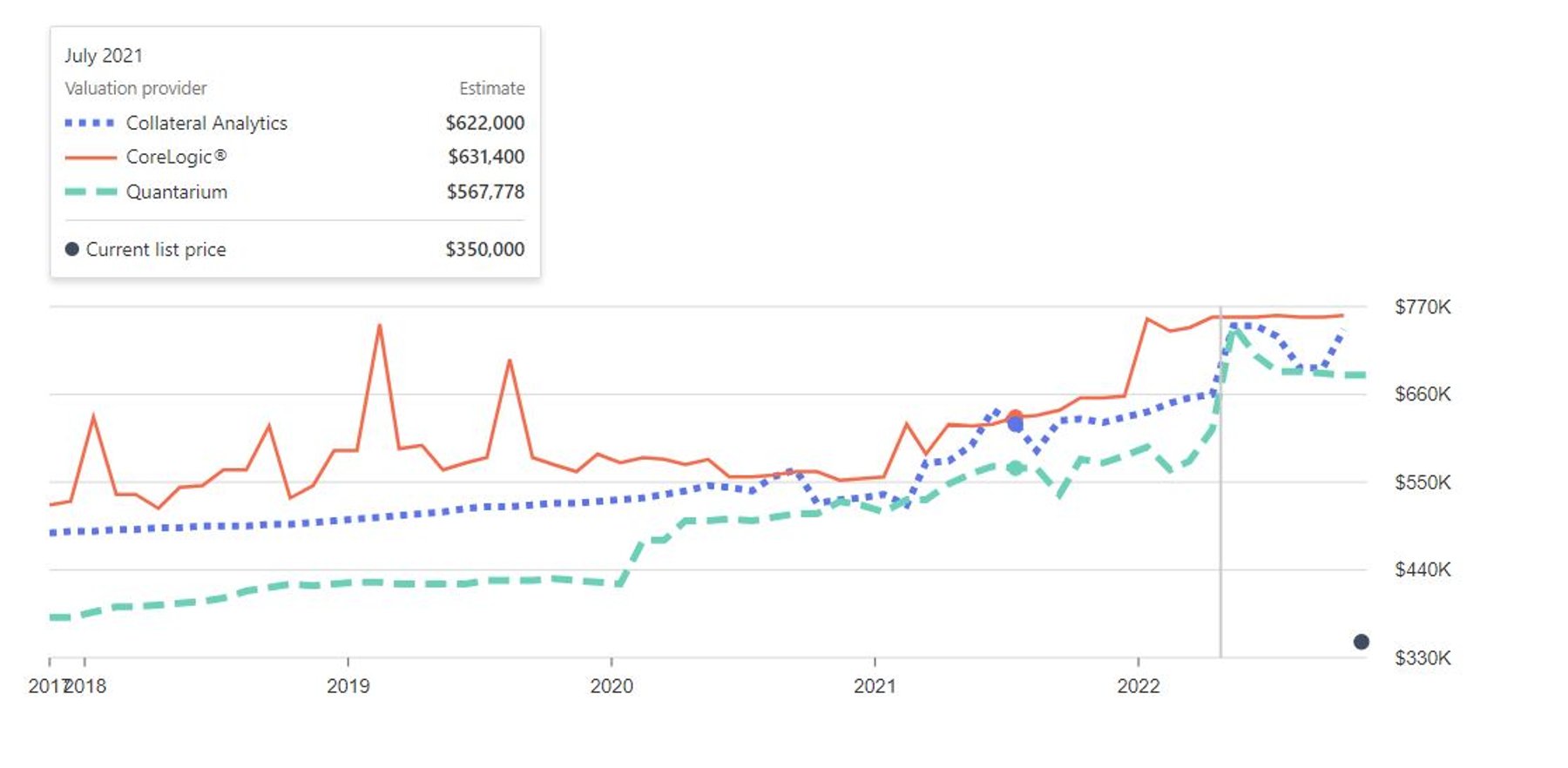Click the red CoreLogic July 2021 data marker

point(1015,416)
